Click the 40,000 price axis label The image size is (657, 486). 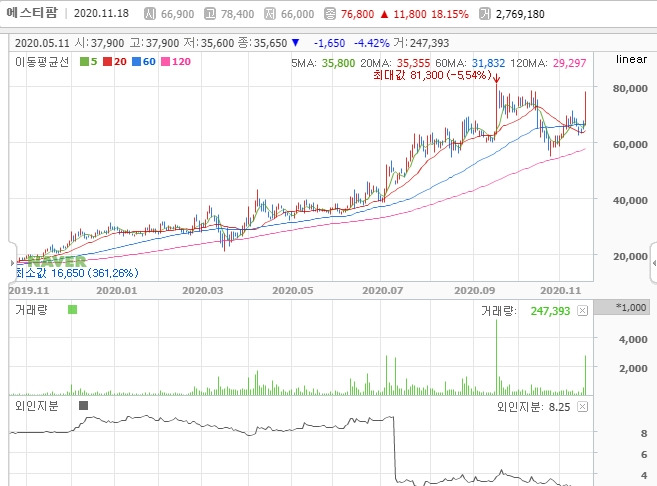[x=630, y=201]
